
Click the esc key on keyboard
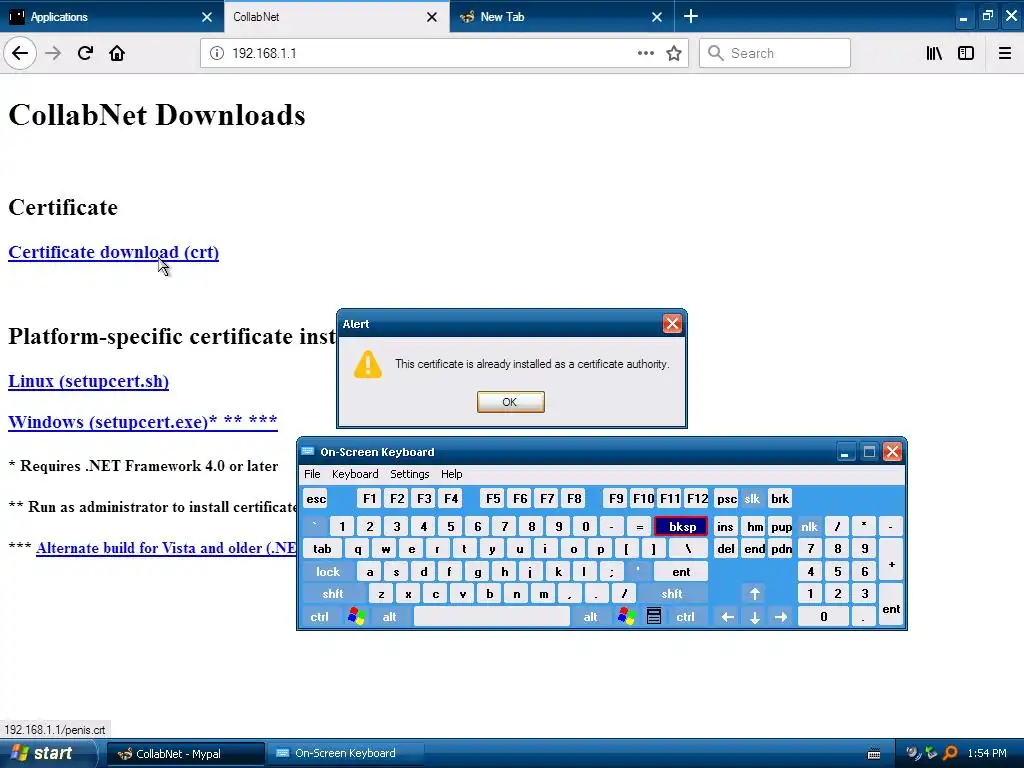[316, 499]
